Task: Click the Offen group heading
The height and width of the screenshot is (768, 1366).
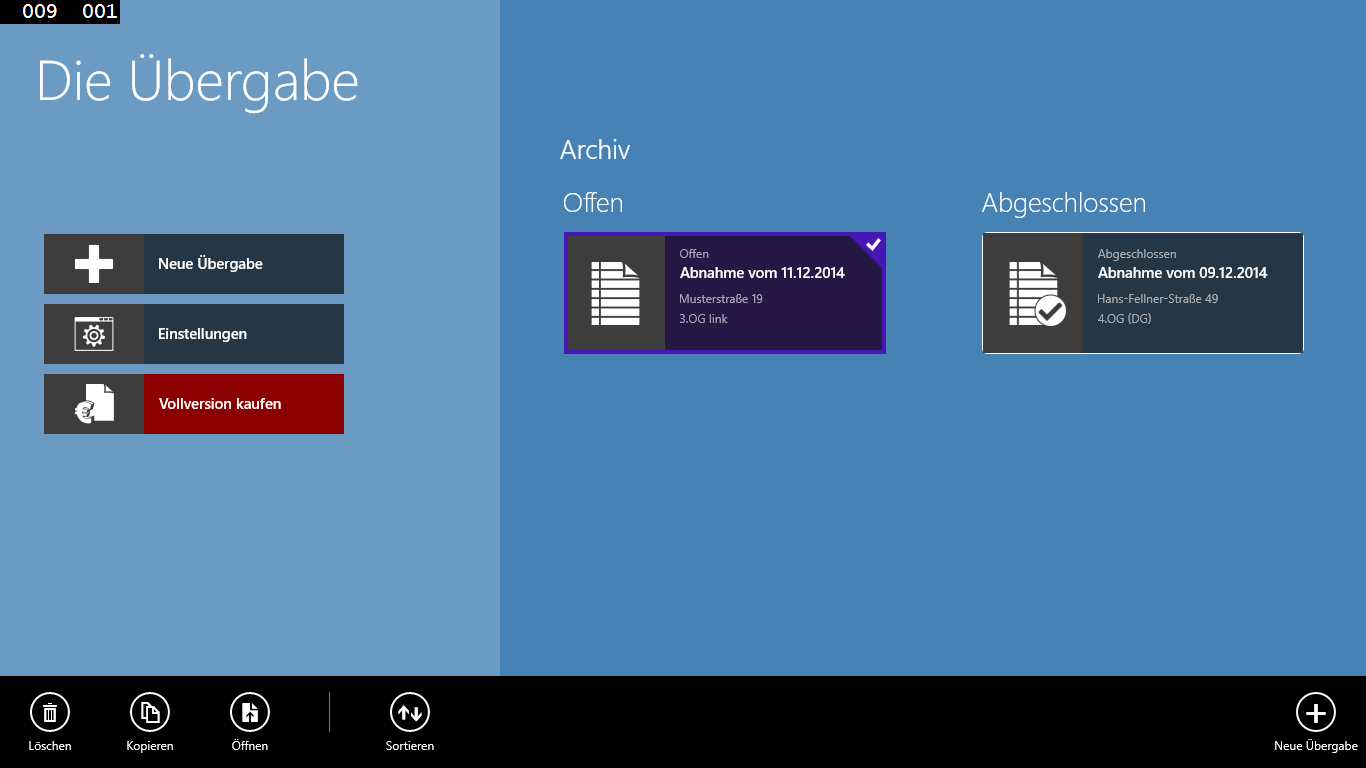Action: pos(593,203)
